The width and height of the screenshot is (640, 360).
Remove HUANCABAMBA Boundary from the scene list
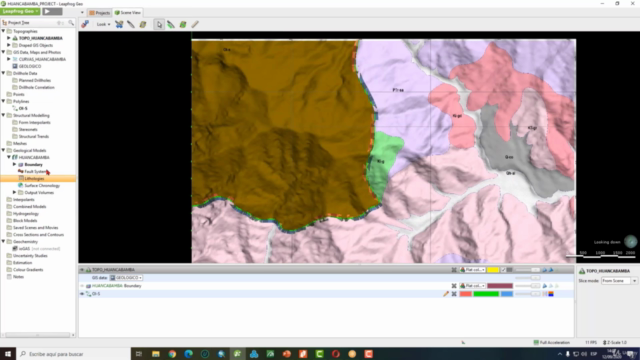[x=454, y=286]
